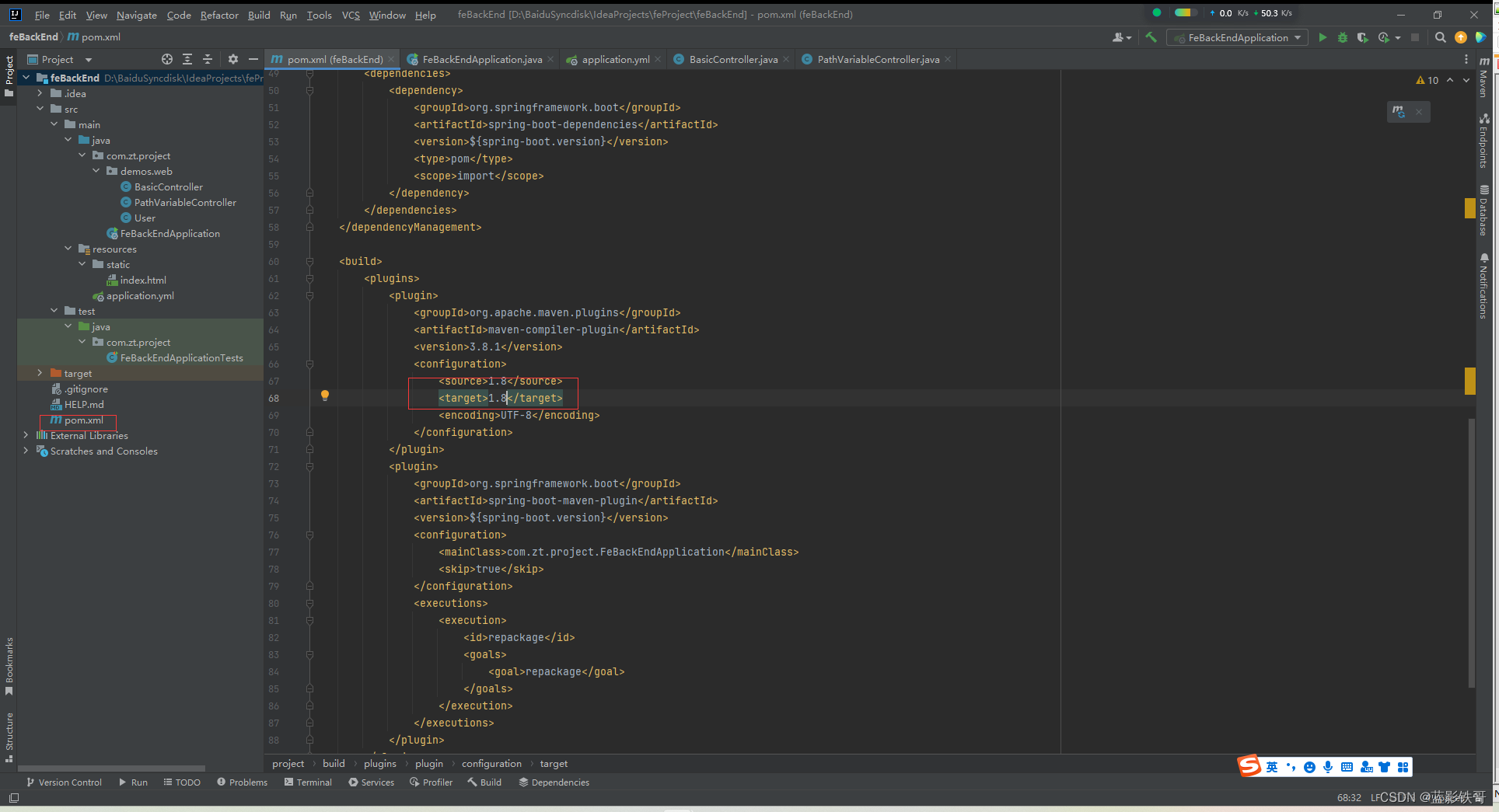This screenshot has height=812, width=1499.
Task: Open Problems tool window
Action: [x=243, y=782]
